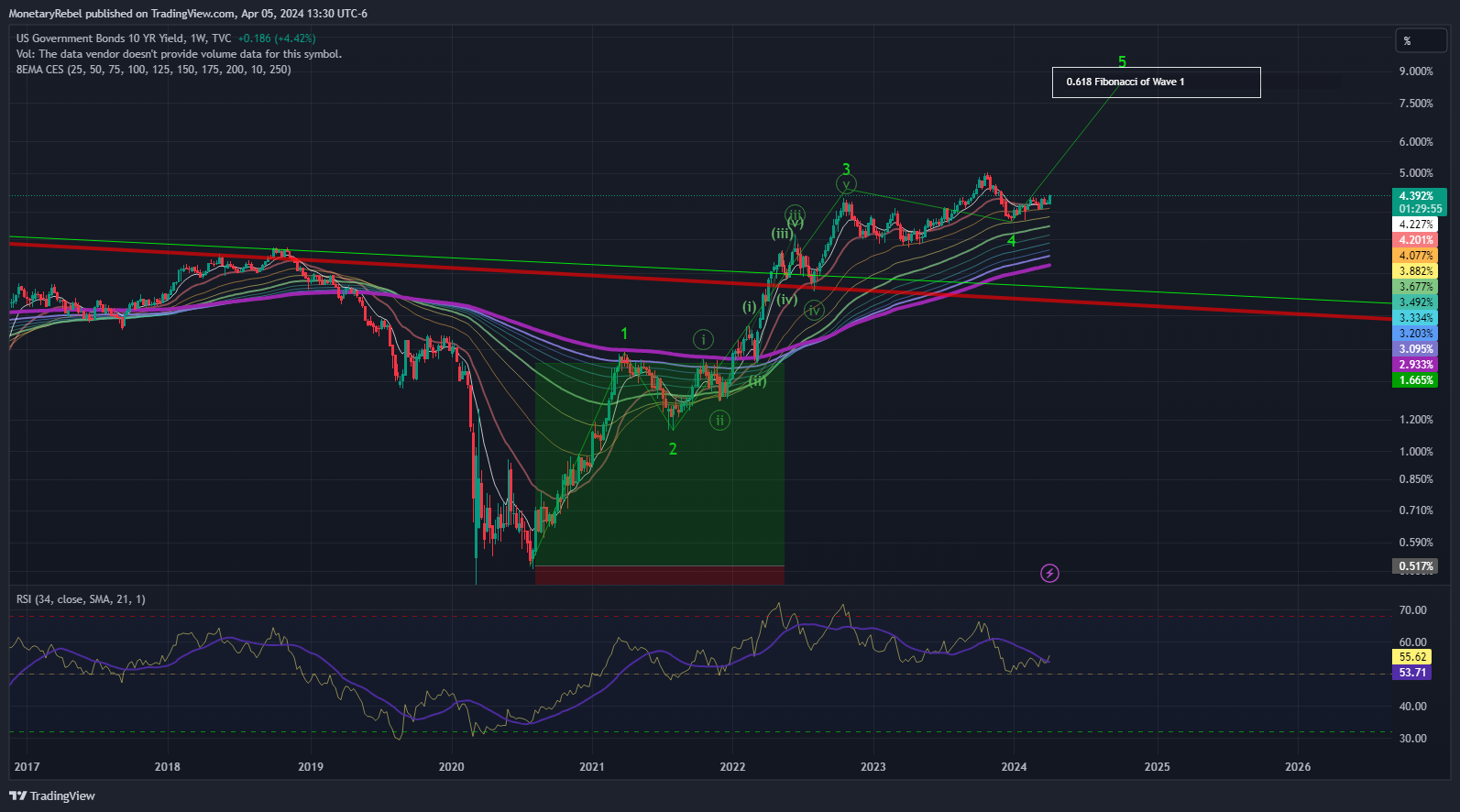Open the RSI (34, close, SMA, 21, 1) legend
Viewport: 1460px width, 812px height.
tap(81, 599)
